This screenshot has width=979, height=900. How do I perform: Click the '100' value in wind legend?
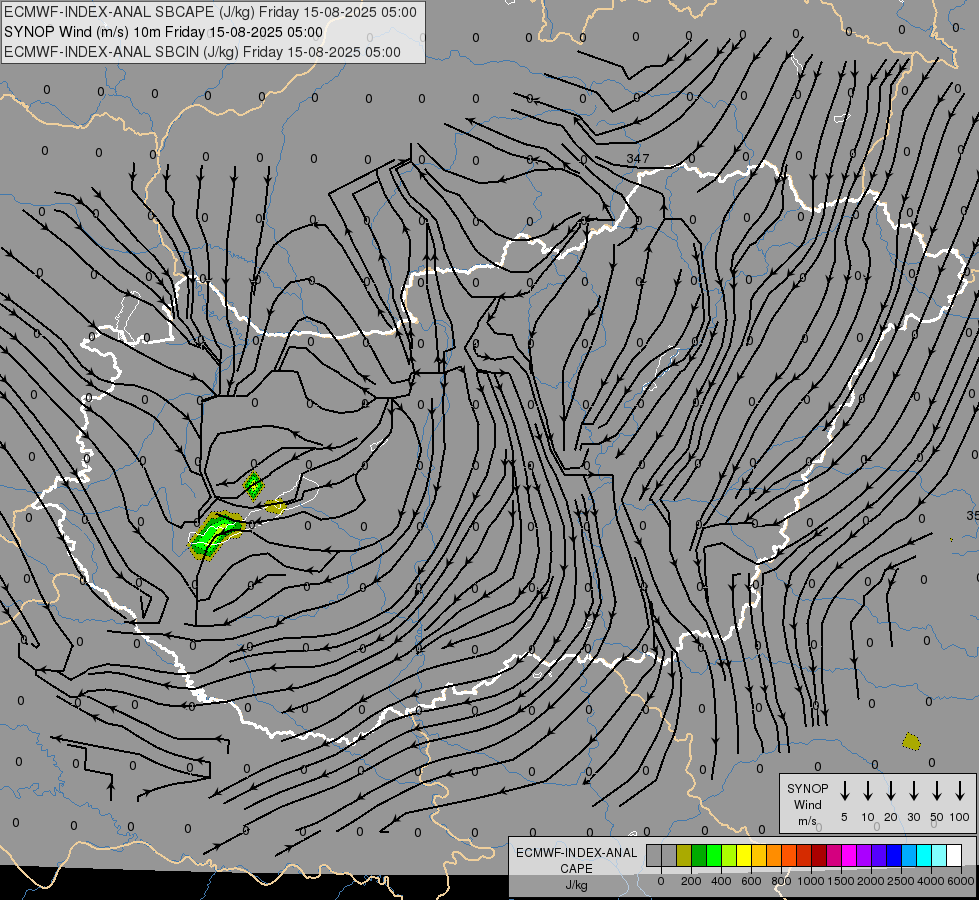(960, 817)
